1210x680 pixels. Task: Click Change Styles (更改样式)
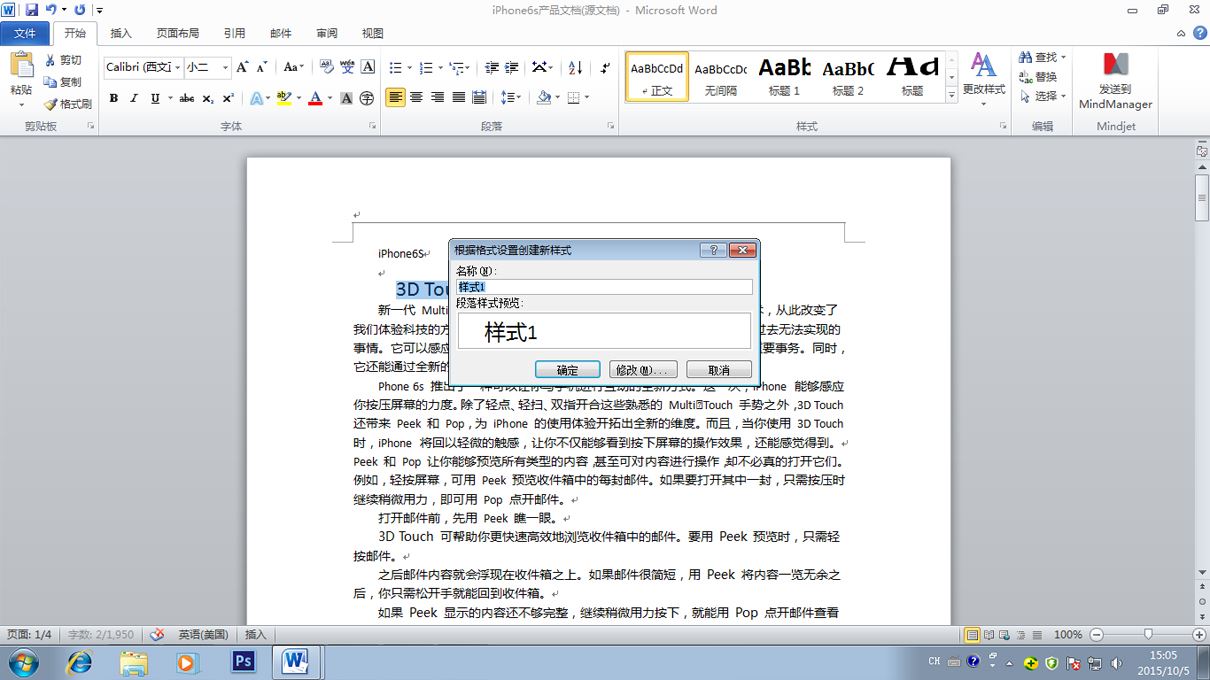(983, 78)
